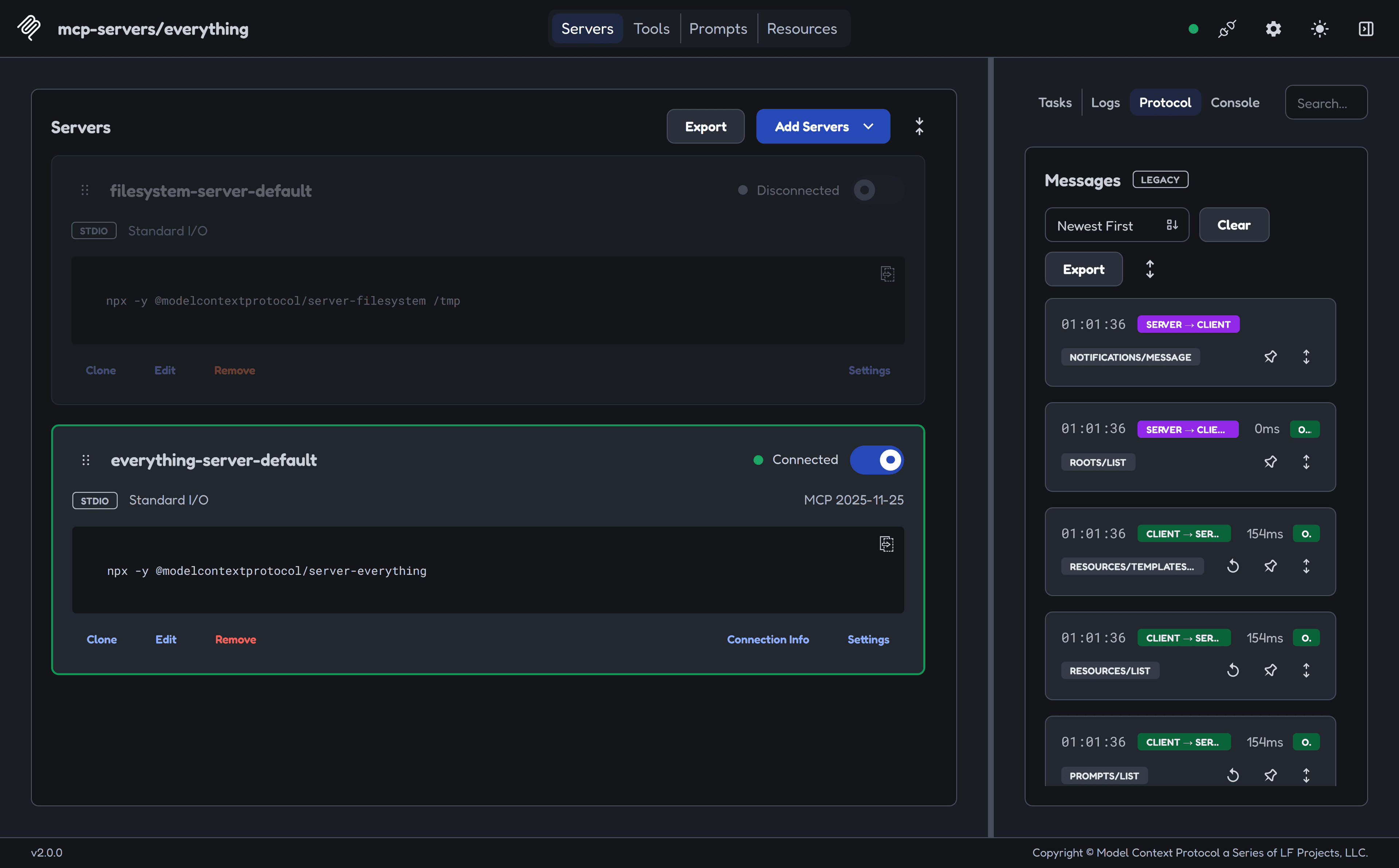The image size is (1399, 868).
Task: Edit the everything-server-default server
Action: coord(166,640)
